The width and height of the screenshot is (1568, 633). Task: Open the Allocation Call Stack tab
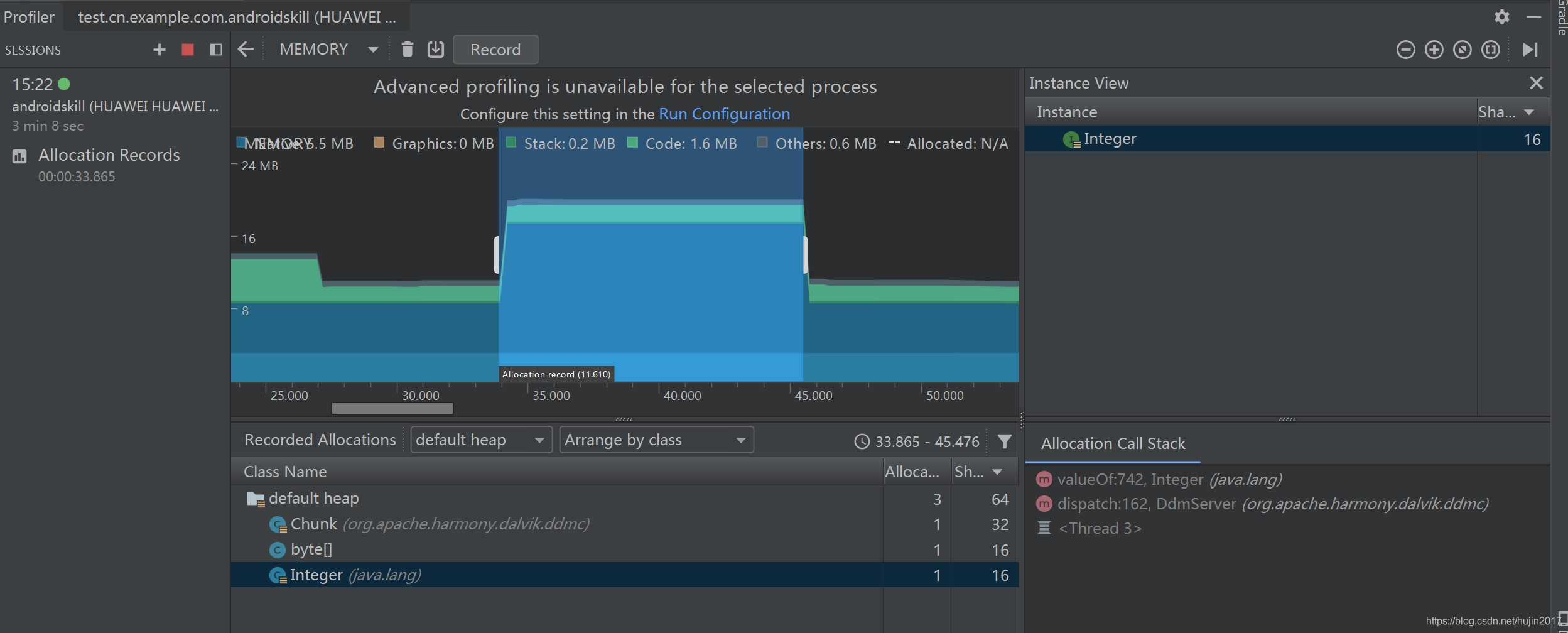1113,443
